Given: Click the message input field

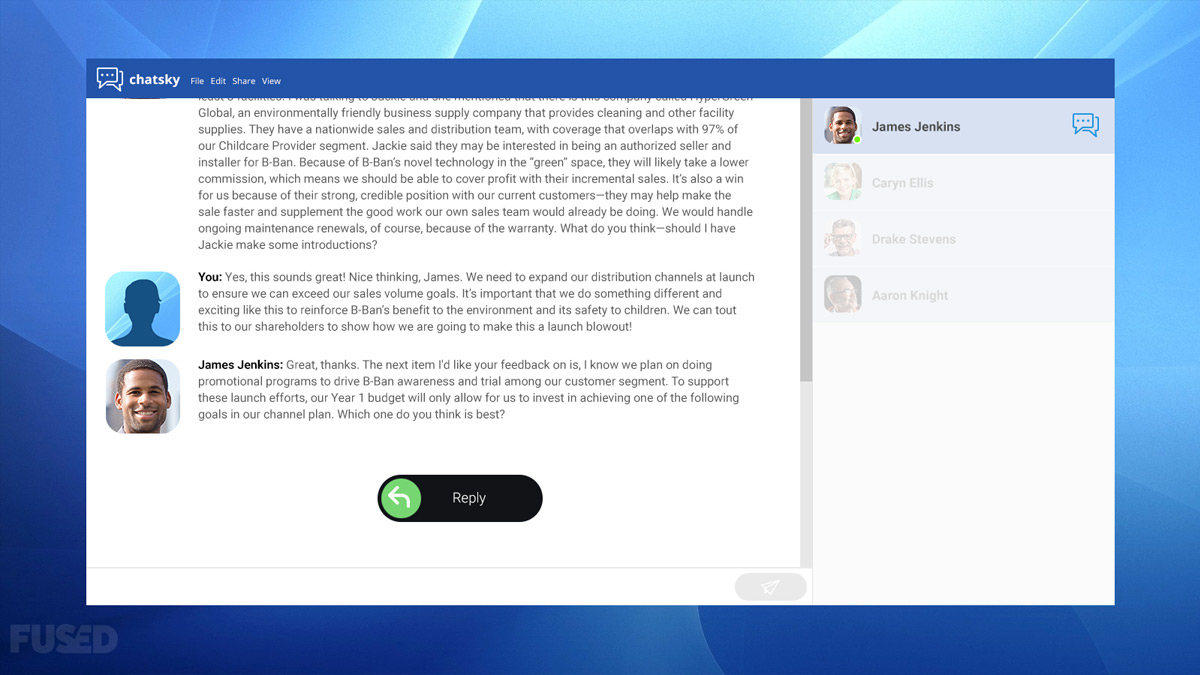Looking at the screenshot, I should point(410,587).
